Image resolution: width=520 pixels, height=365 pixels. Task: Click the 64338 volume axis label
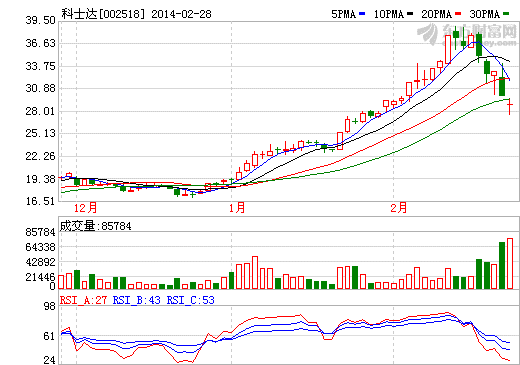[x=40, y=247]
